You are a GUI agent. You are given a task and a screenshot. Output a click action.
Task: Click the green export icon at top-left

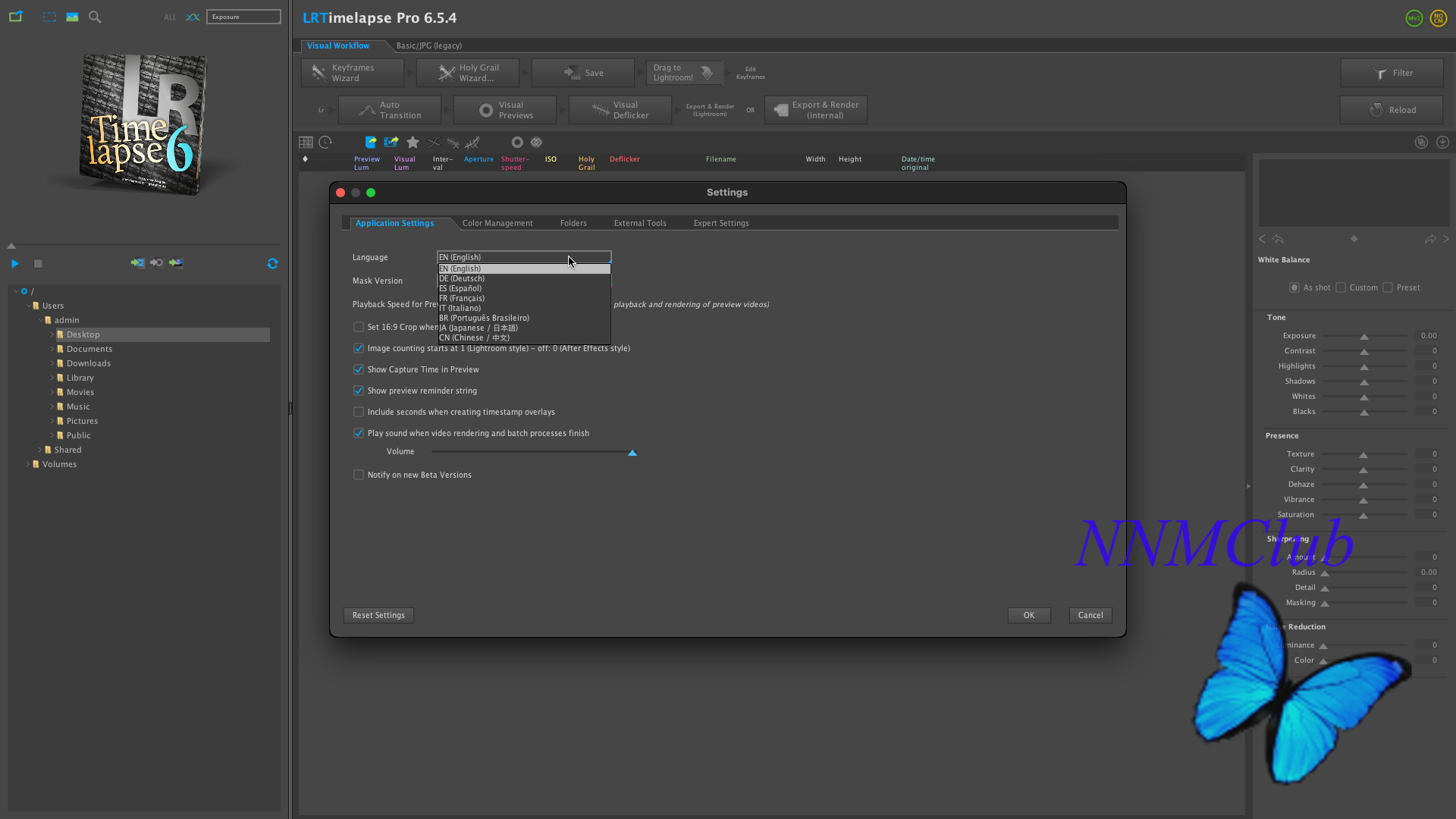coord(15,16)
